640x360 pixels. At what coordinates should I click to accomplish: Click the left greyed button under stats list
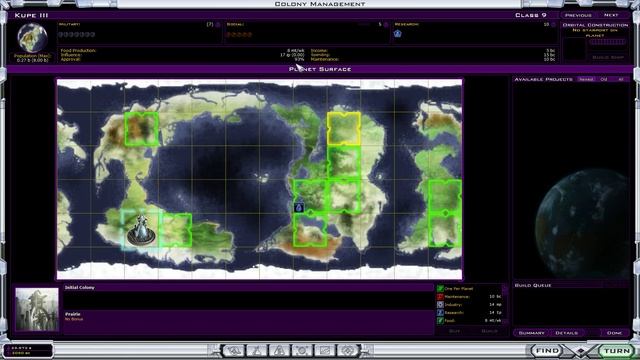tap(454, 331)
